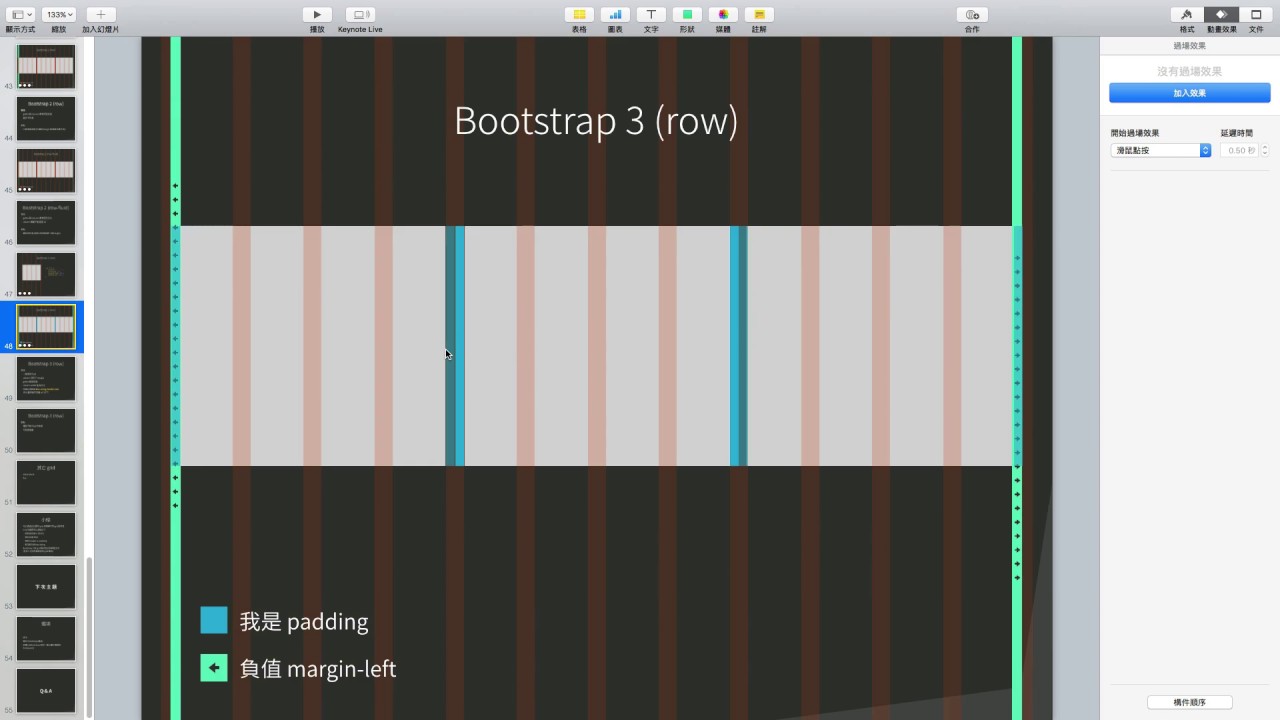The width and height of the screenshot is (1280, 720).
Task: Switch to the 文件 document inspector
Action: tap(1256, 15)
